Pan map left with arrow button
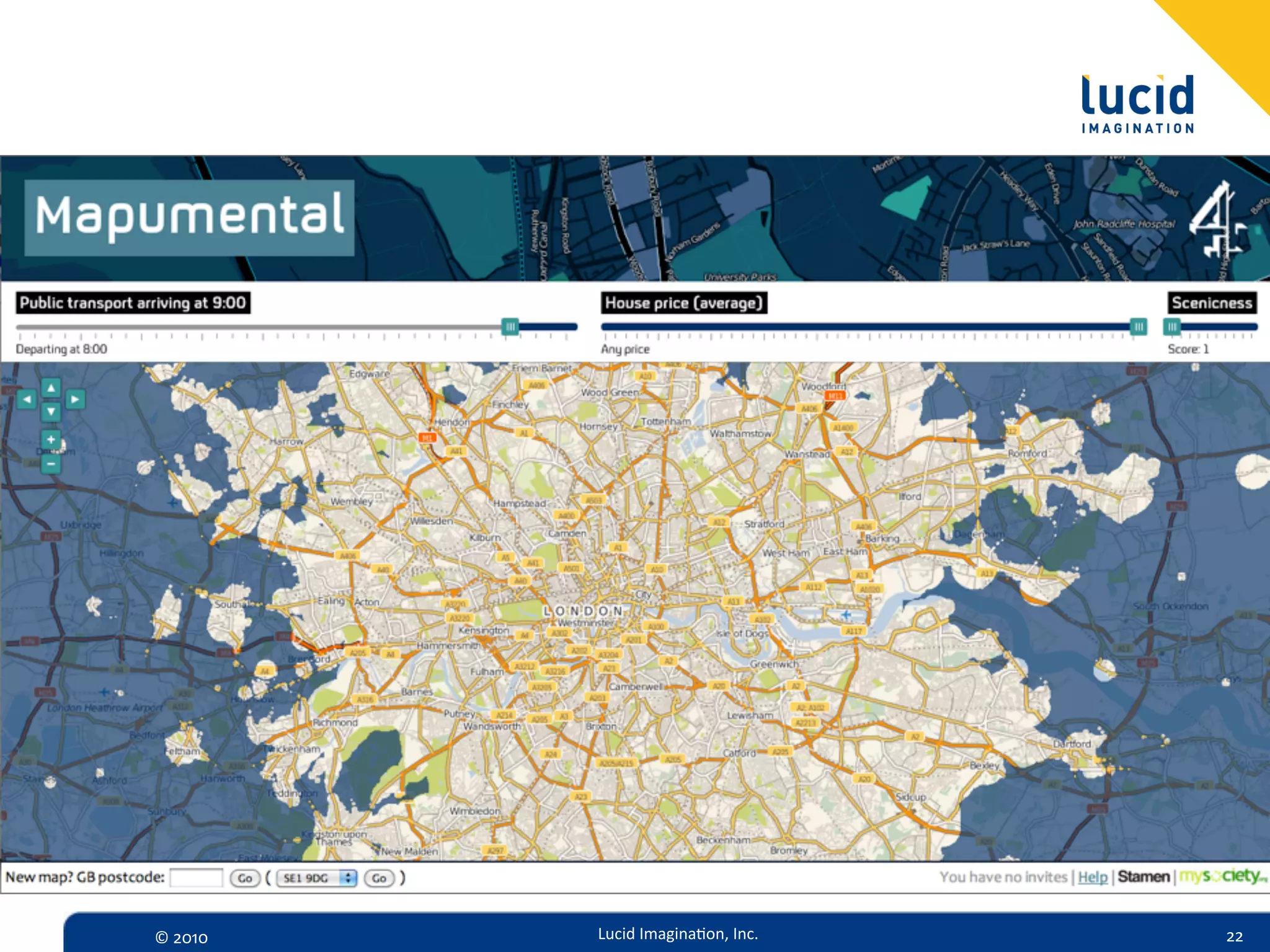The width and height of the screenshot is (1270, 952). coord(27,400)
